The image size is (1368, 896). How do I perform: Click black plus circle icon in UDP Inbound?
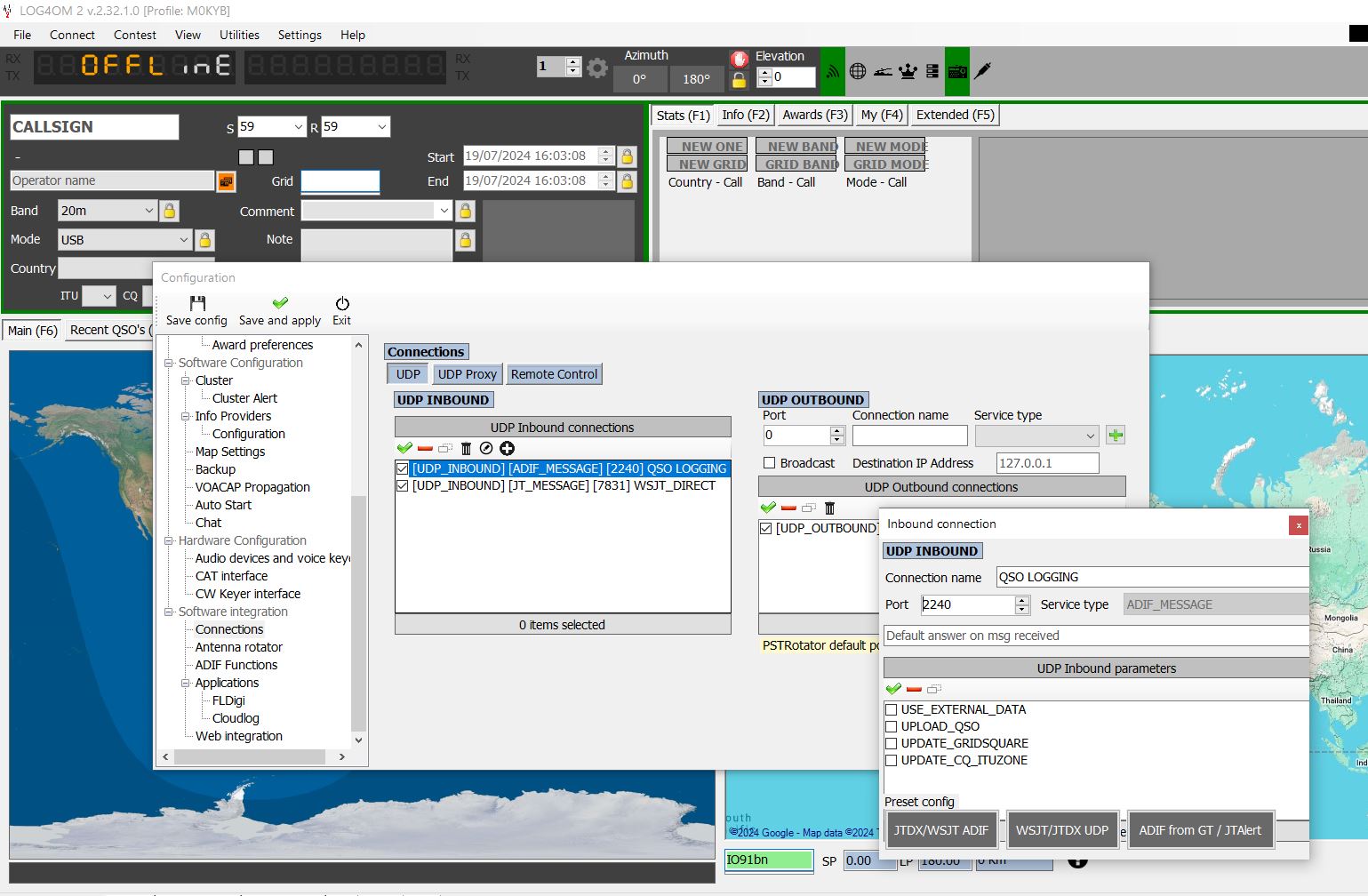click(507, 448)
